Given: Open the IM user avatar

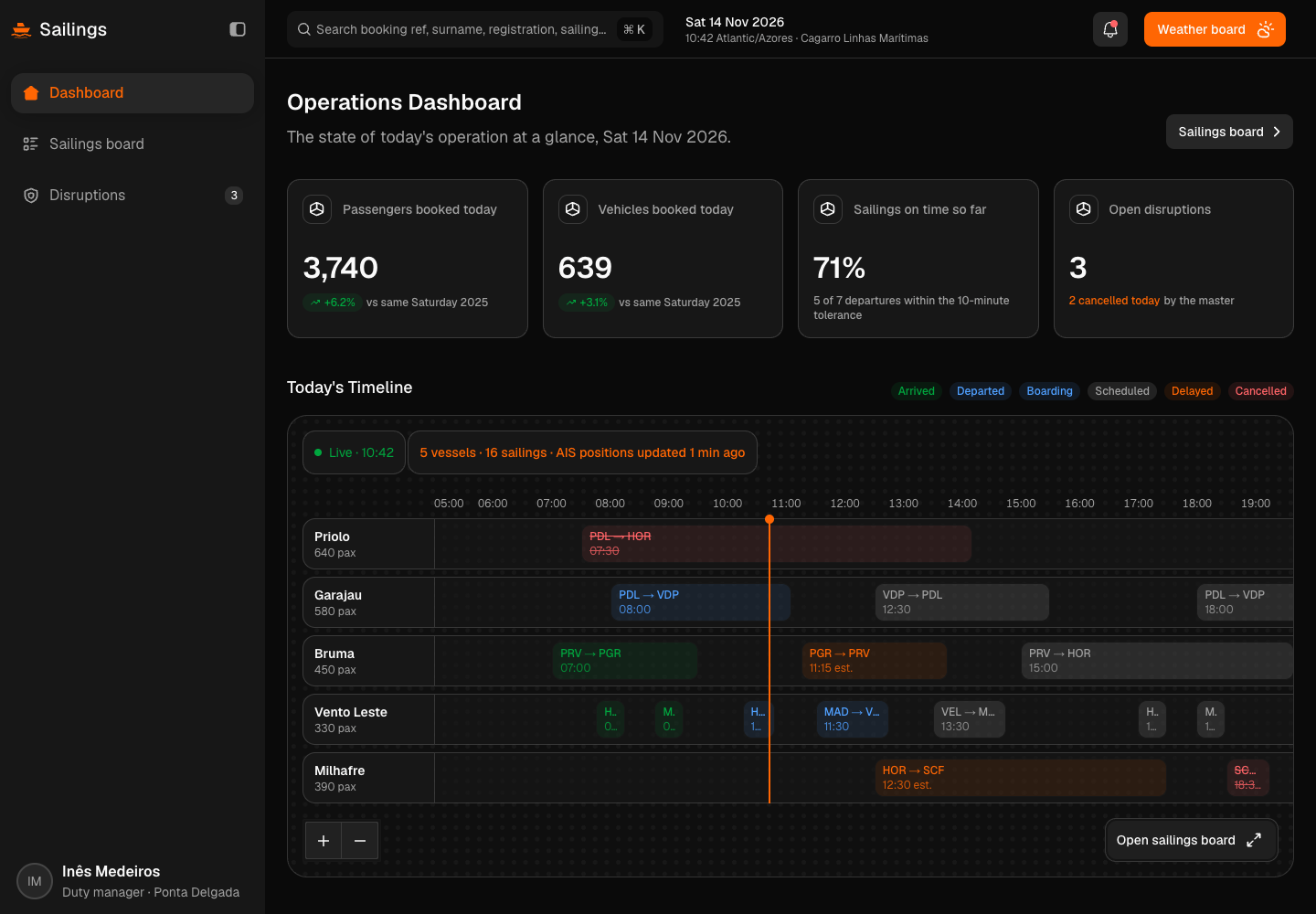Looking at the screenshot, I should coord(35,881).
